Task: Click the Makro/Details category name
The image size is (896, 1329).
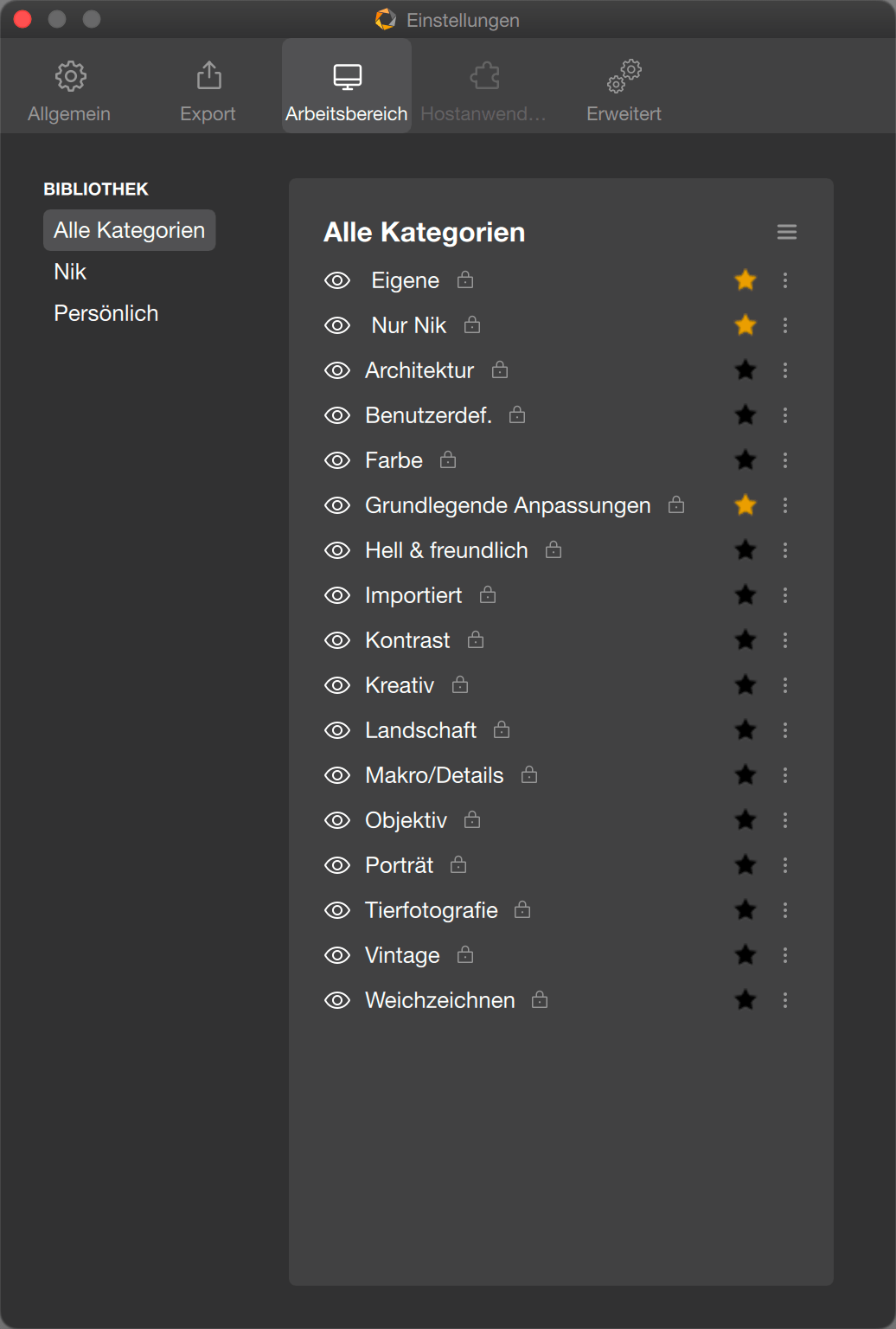Action: 434,775
